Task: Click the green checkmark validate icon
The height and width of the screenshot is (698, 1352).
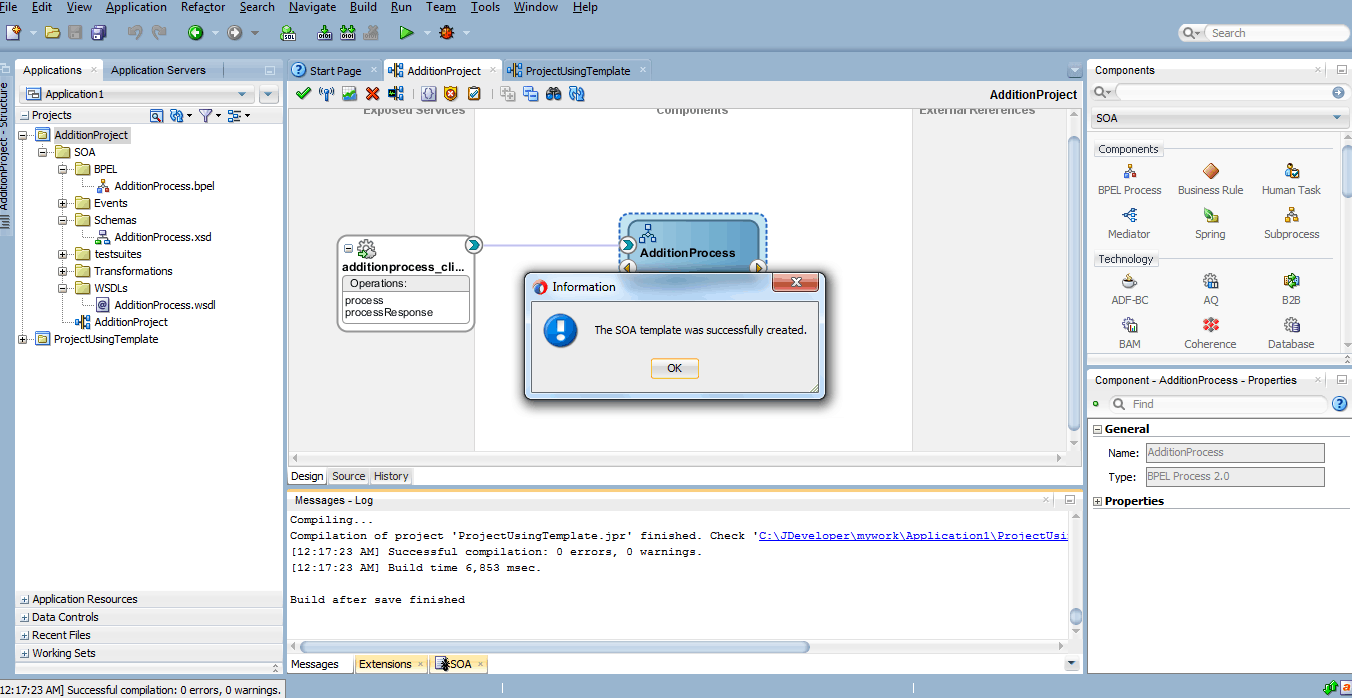Action: (x=303, y=93)
